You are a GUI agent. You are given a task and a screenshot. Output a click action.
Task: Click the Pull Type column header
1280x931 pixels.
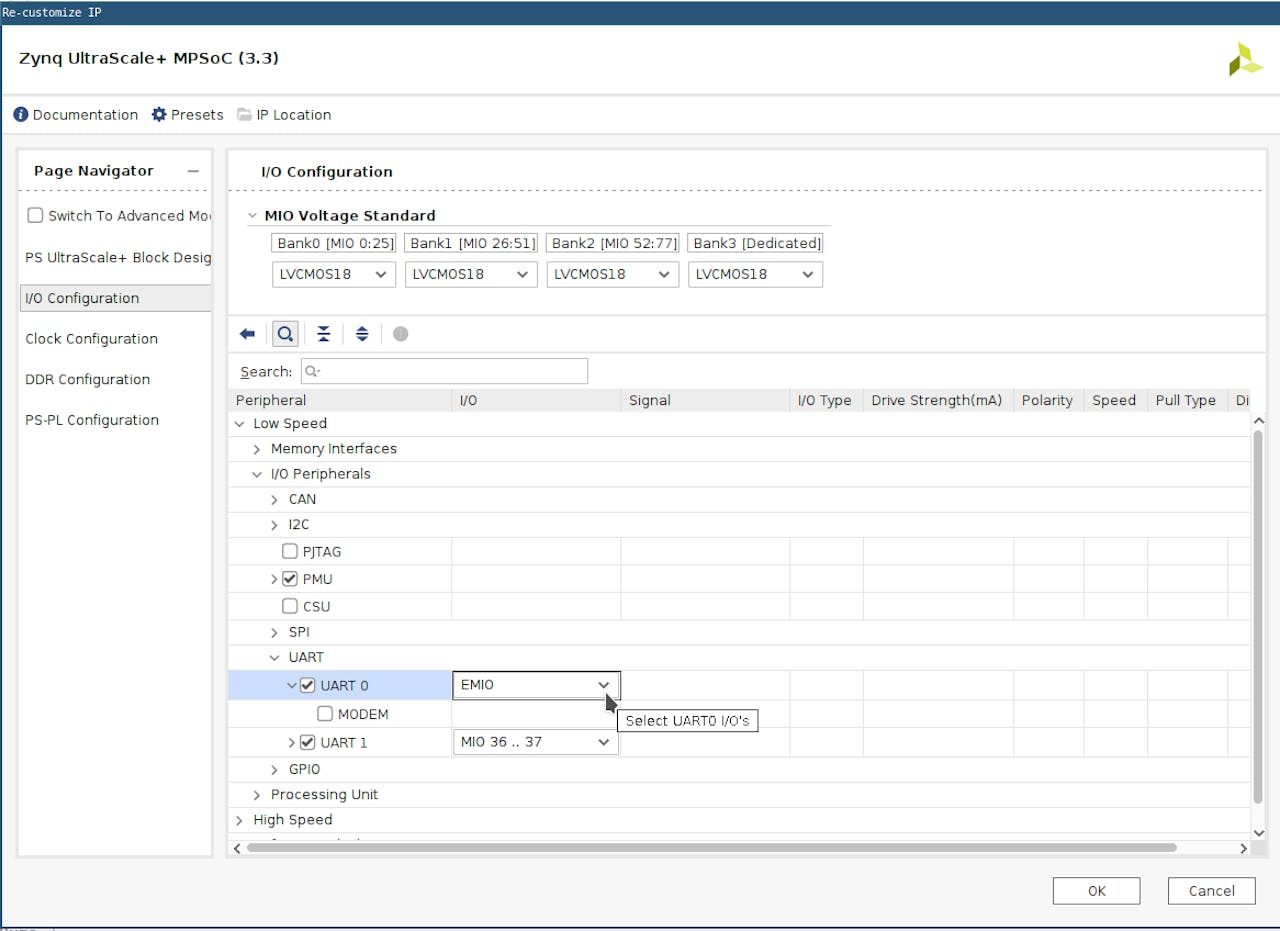click(1186, 400)
